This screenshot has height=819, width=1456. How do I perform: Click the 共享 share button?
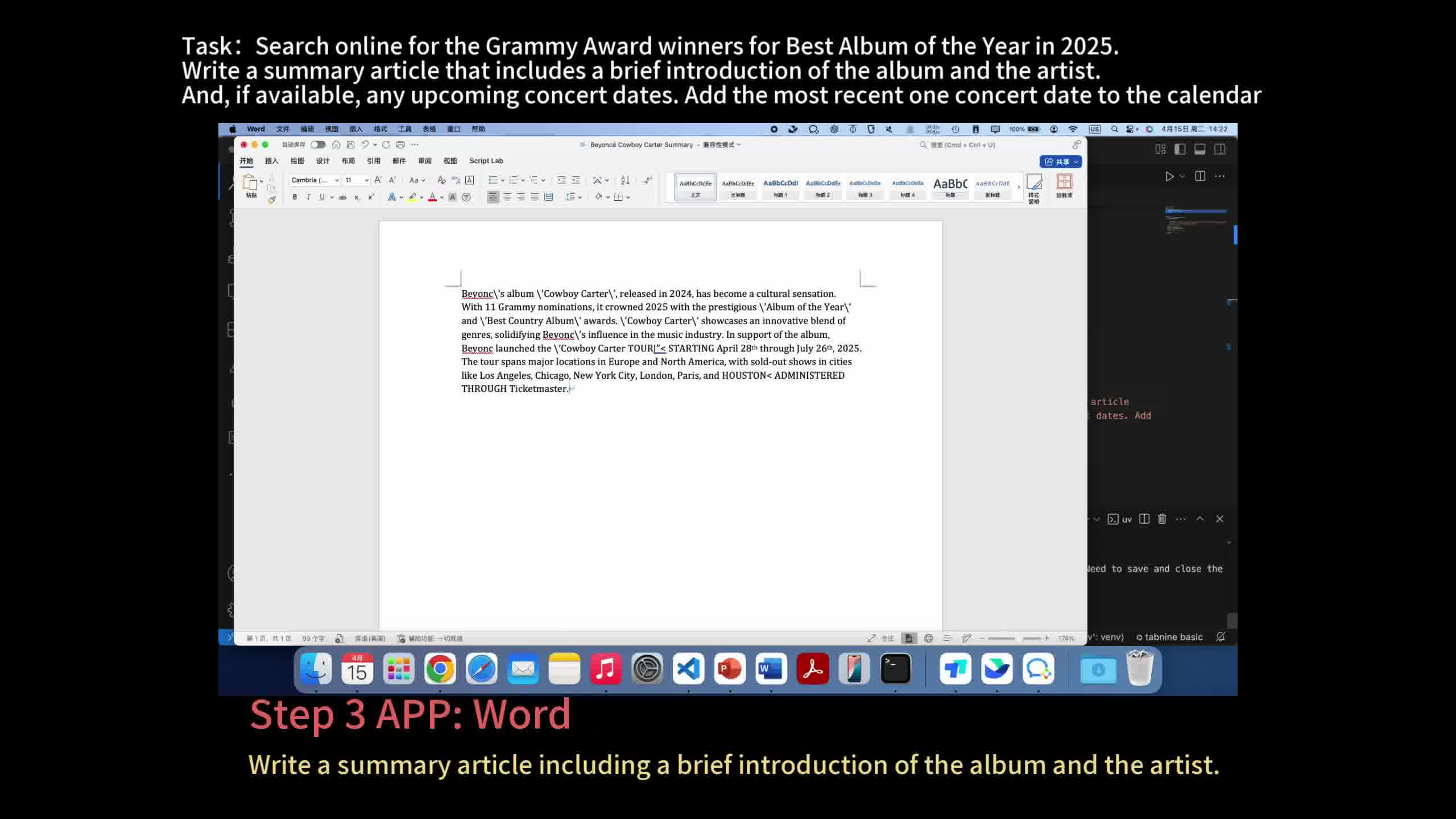click(1060, 162)
